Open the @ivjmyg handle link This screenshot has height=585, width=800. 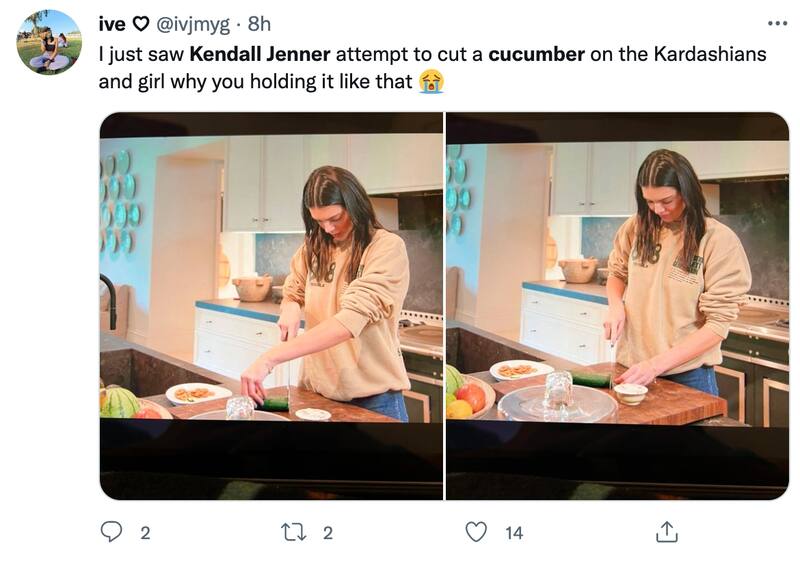(194, 23)
